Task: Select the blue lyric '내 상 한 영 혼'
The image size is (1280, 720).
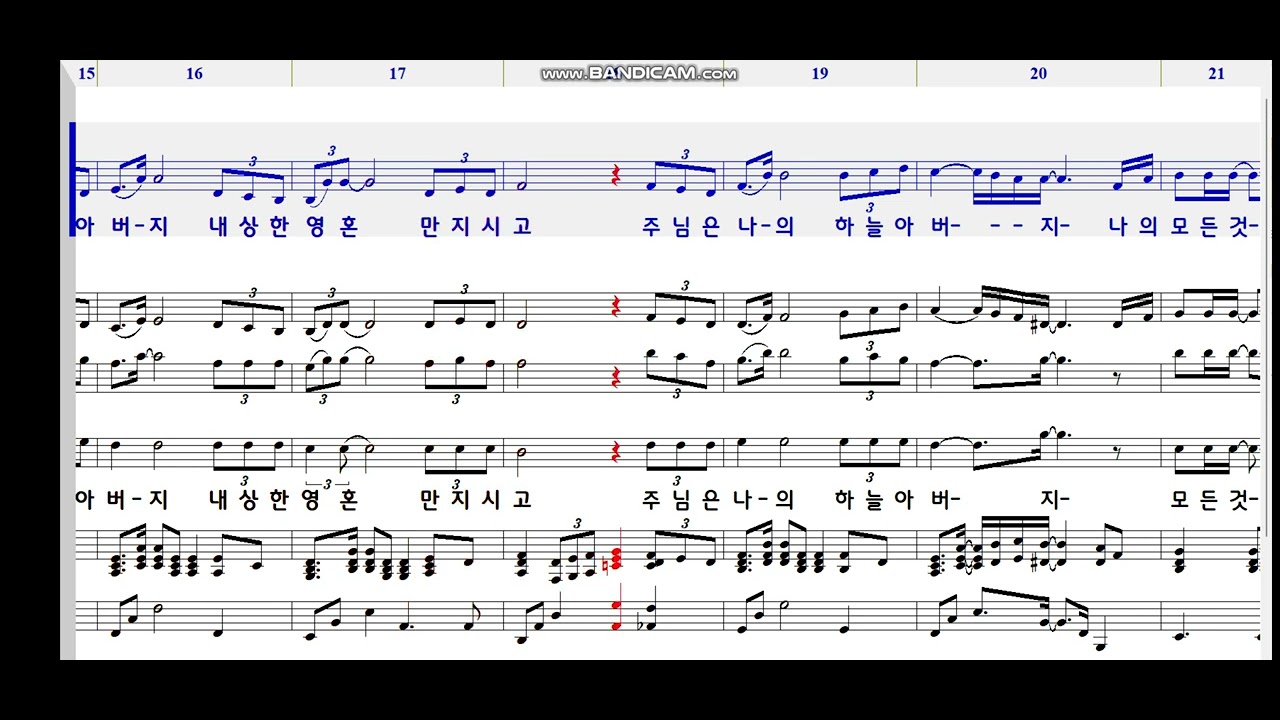Action: click(x=283, y=226)
